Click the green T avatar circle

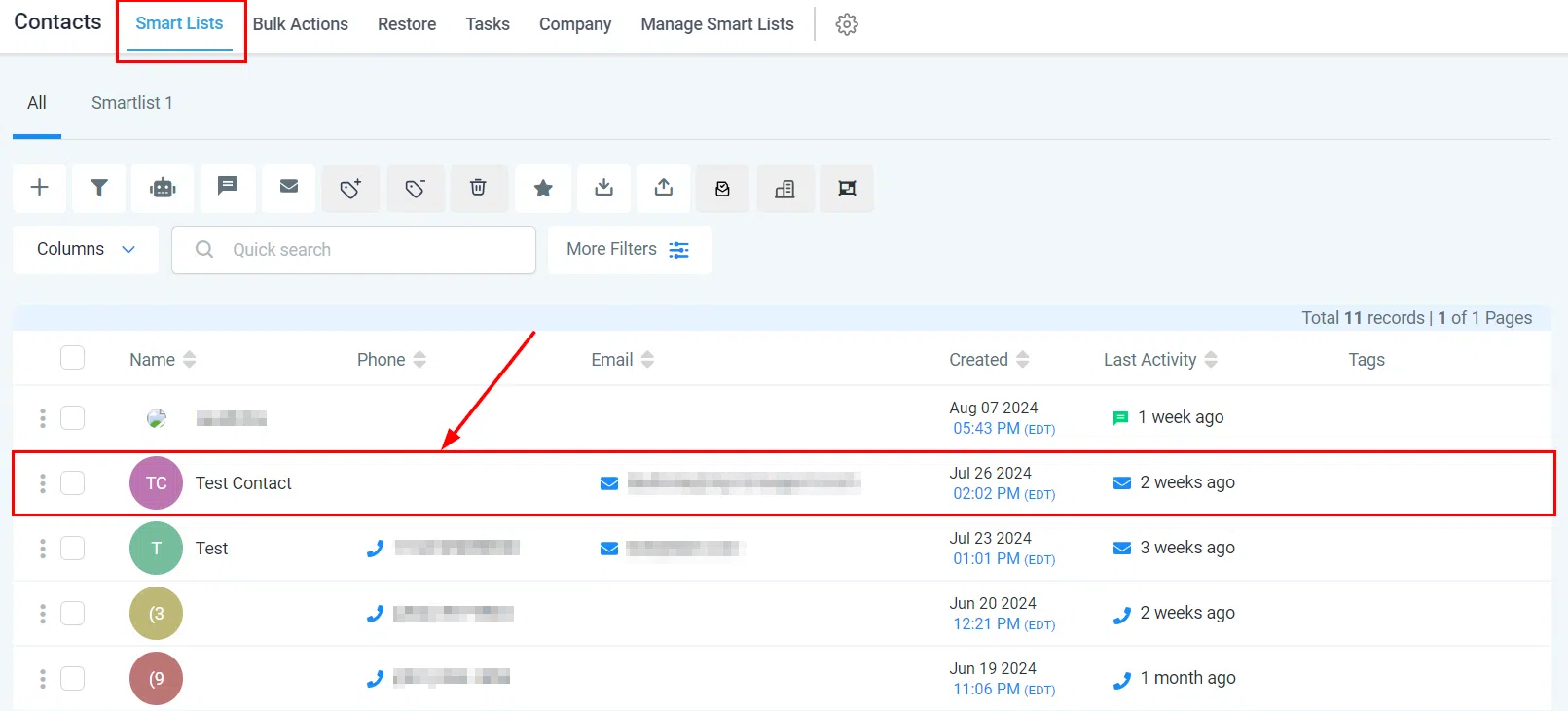point(156,549)
